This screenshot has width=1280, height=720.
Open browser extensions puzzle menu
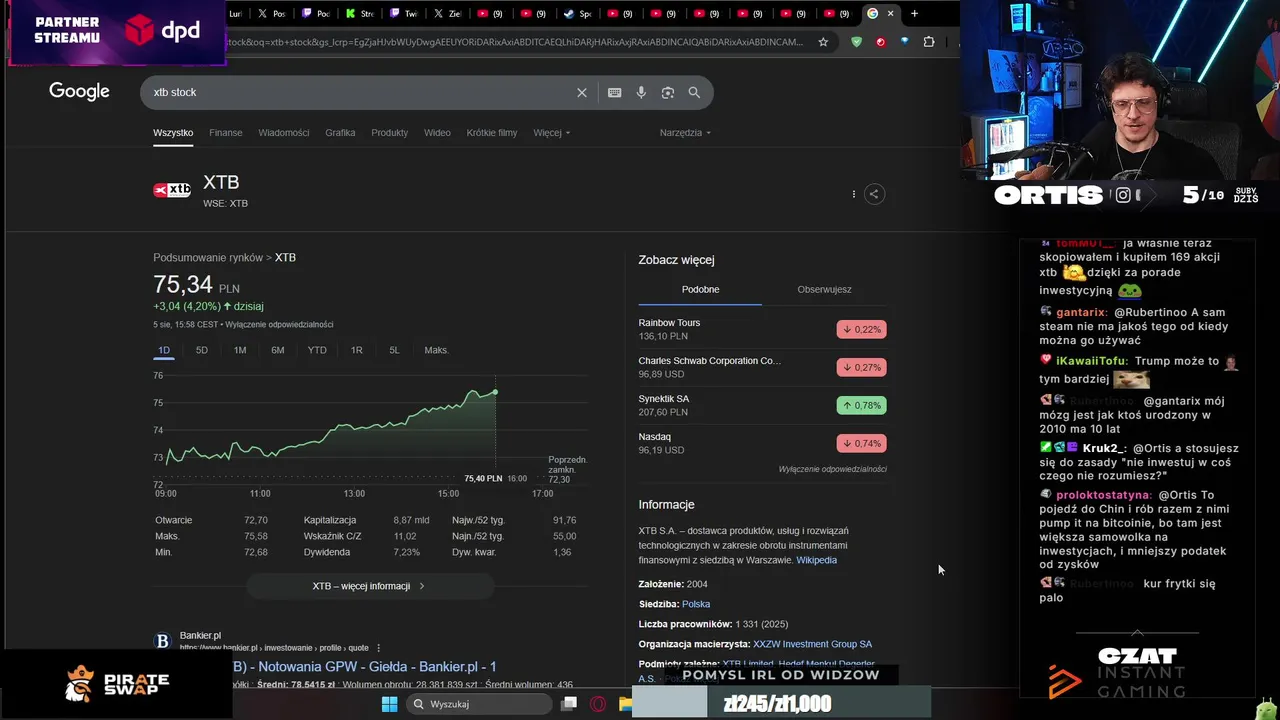coord(929,42)
